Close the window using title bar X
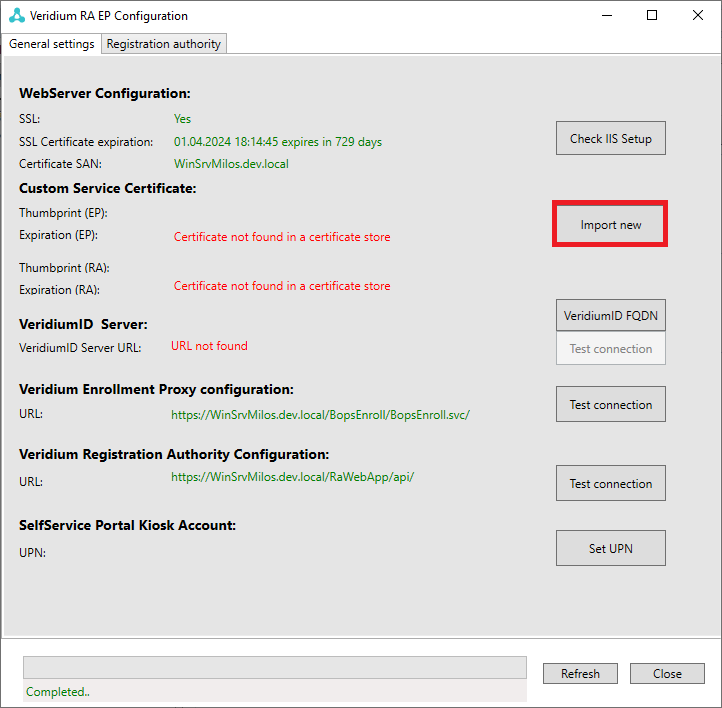Viewport: 722px width, 708px height. pos(698,16)
